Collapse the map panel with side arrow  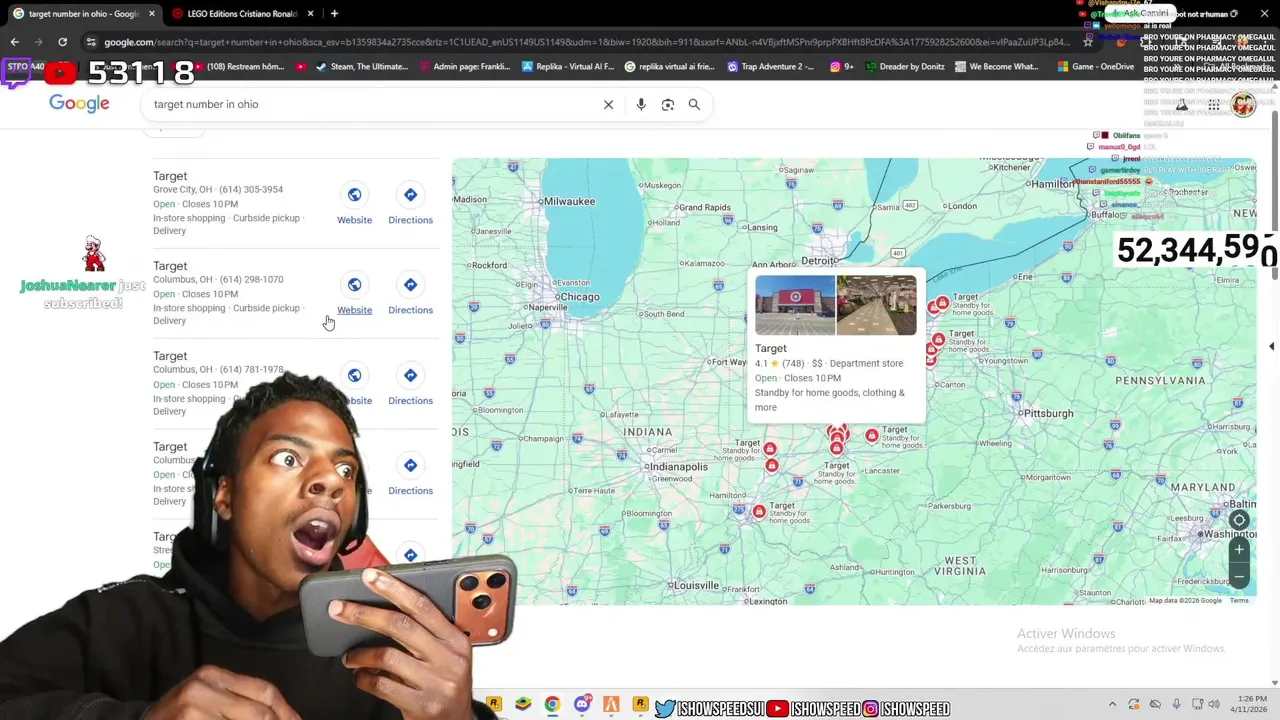[x=1271, y=346]
